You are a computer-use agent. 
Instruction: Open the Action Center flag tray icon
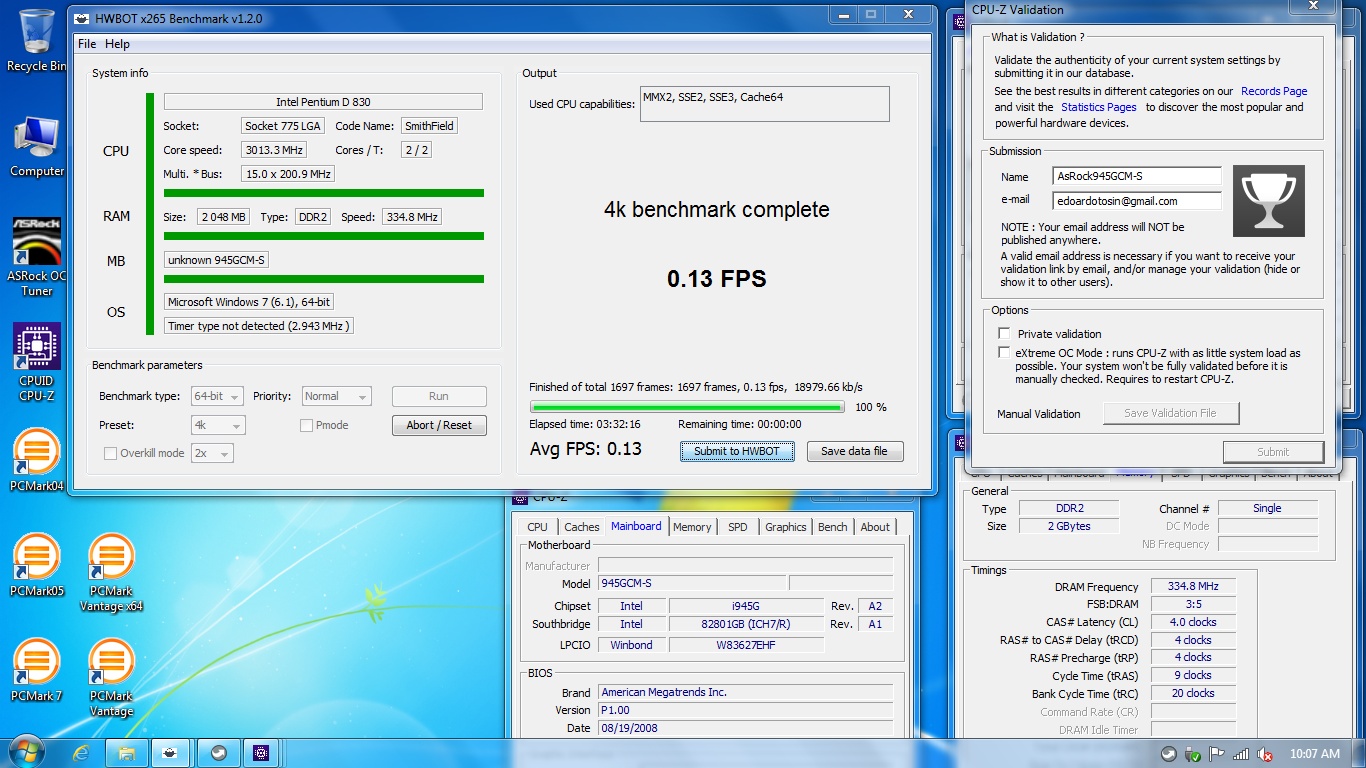click(1217, 754)
